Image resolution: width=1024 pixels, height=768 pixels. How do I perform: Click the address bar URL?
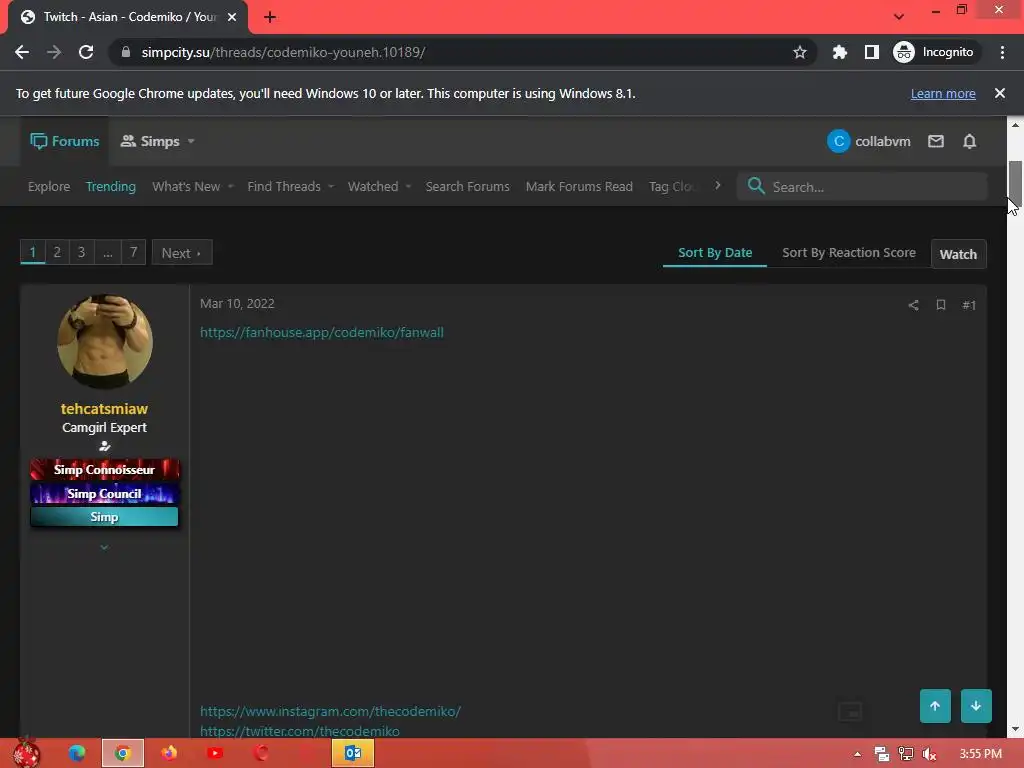[283, 52]
